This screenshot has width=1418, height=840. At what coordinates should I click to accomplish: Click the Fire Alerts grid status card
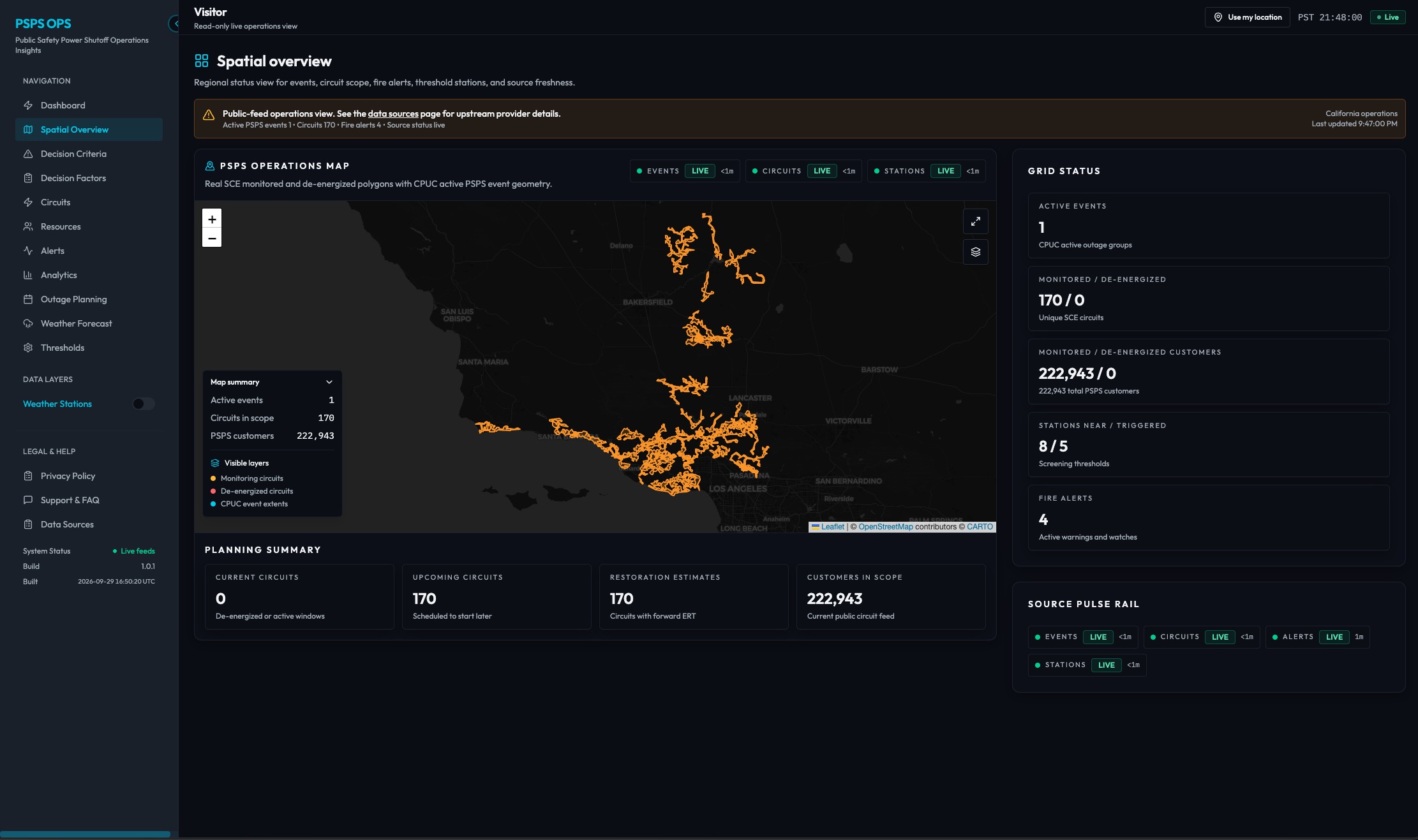coord(1209,517)
